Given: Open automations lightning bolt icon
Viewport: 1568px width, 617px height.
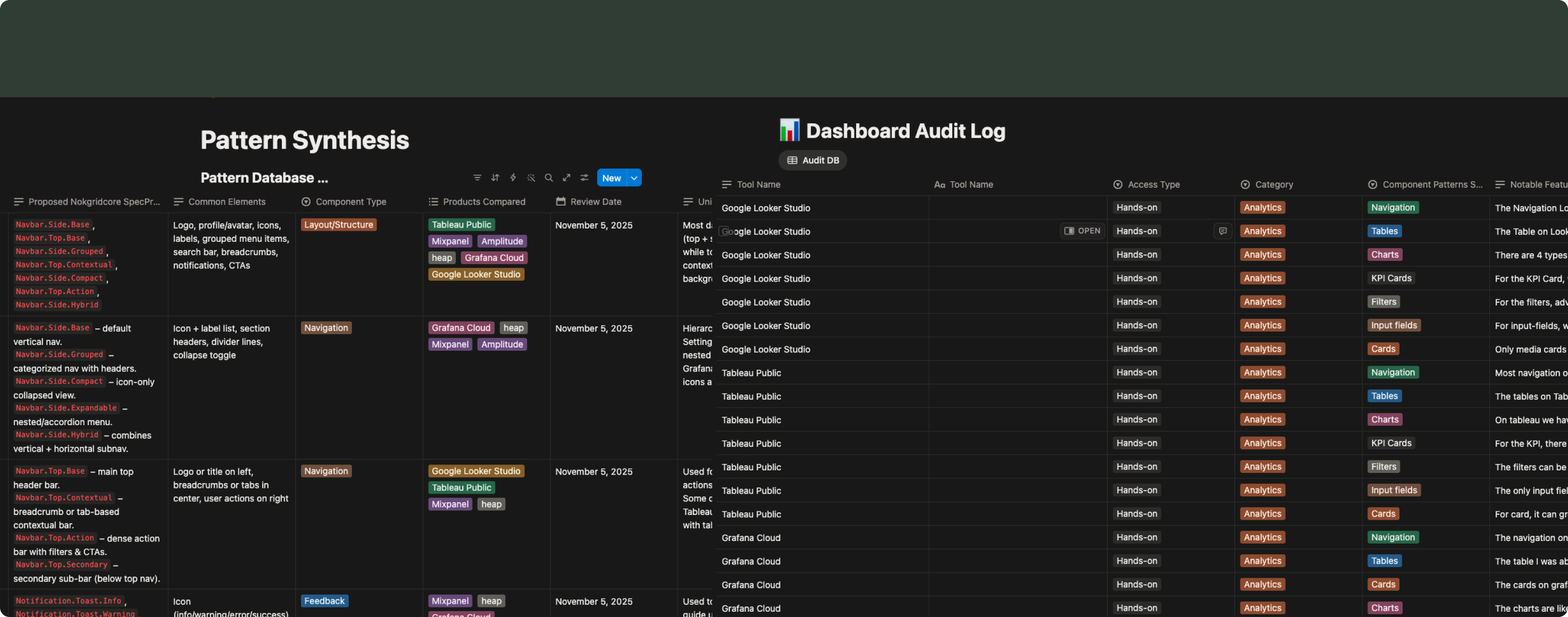Looking at the screenshot, I should point(513,178).
